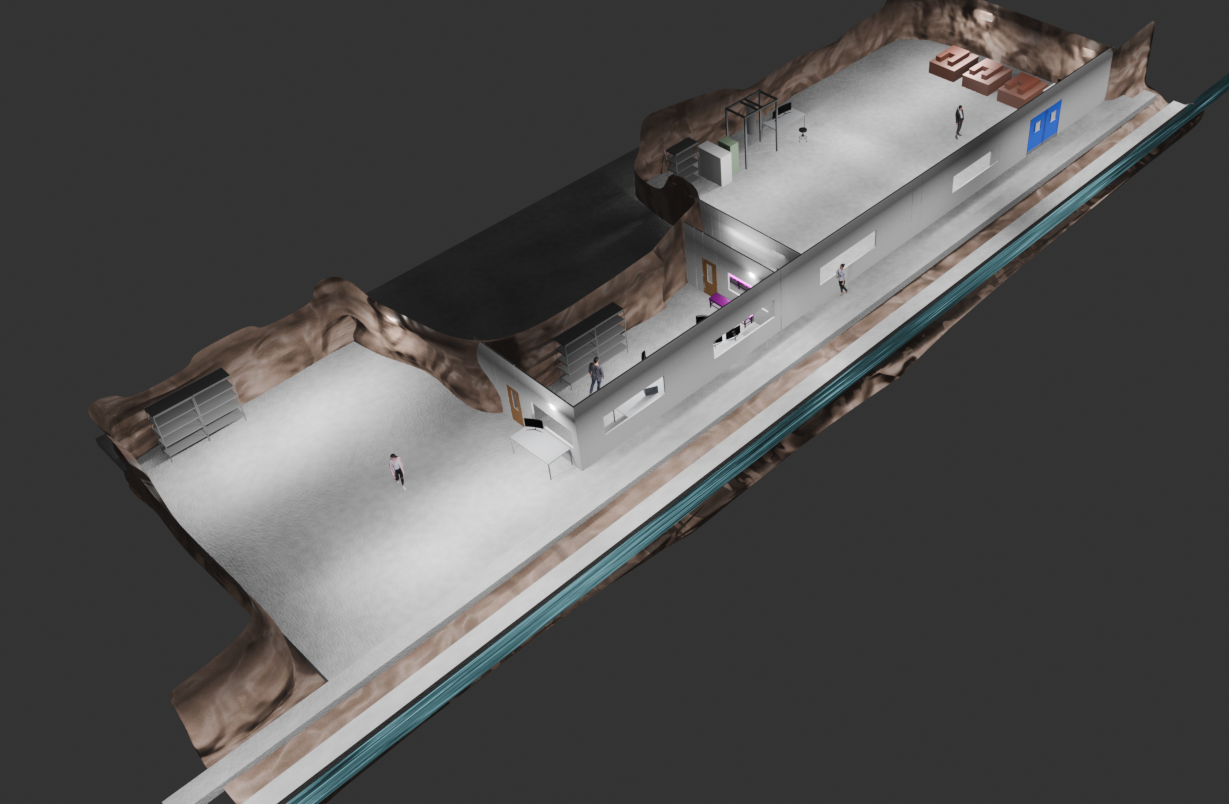Select the copper block nearest the blue door
The image size is (1229, 804).
[1022, 88]
